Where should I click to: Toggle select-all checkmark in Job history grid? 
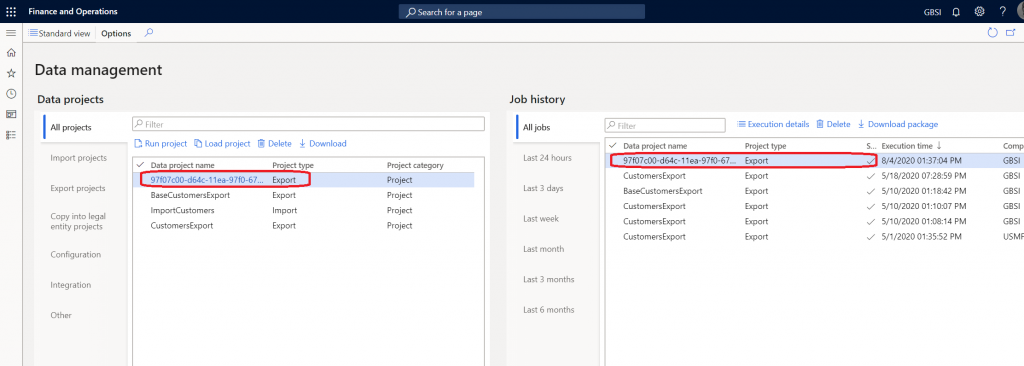(612, 146)
